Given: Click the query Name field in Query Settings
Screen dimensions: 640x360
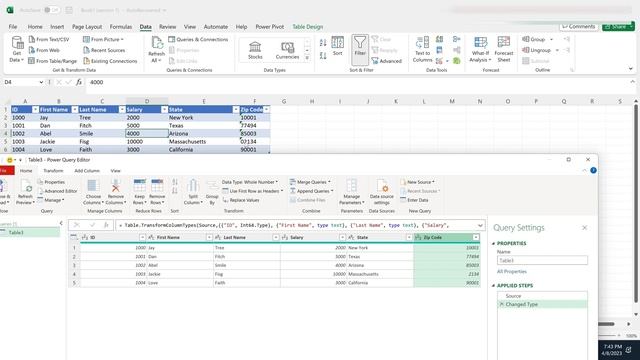Looking at the screenshot, I should pos(542,260).
